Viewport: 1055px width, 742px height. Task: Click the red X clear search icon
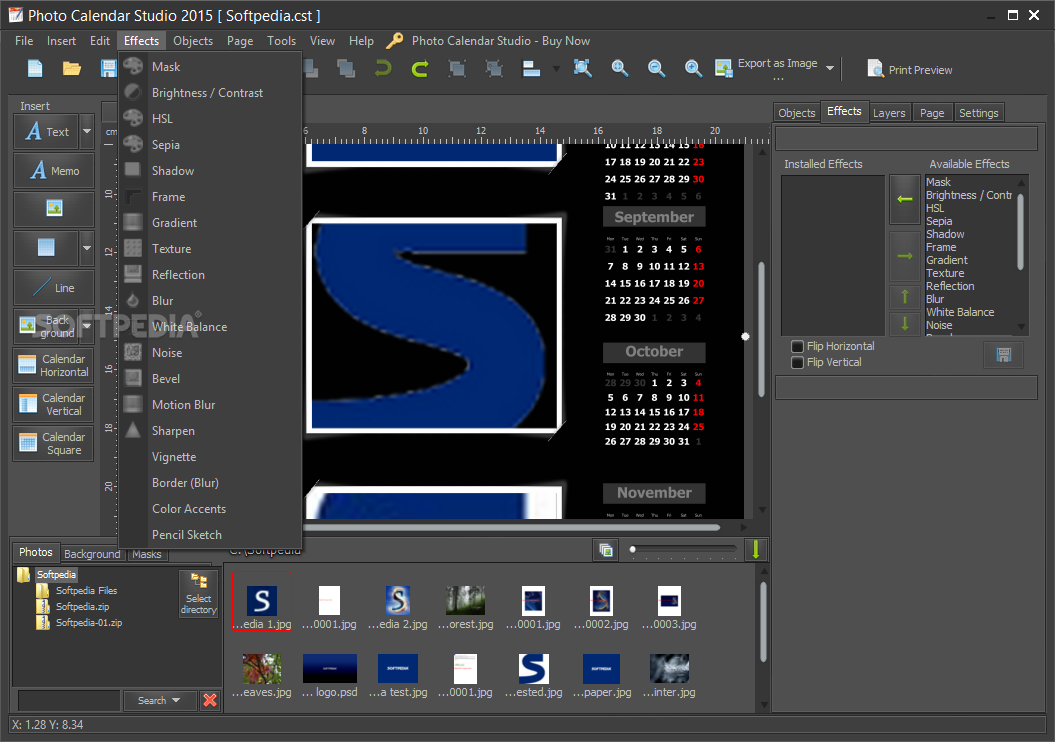(x=210, y=700)
